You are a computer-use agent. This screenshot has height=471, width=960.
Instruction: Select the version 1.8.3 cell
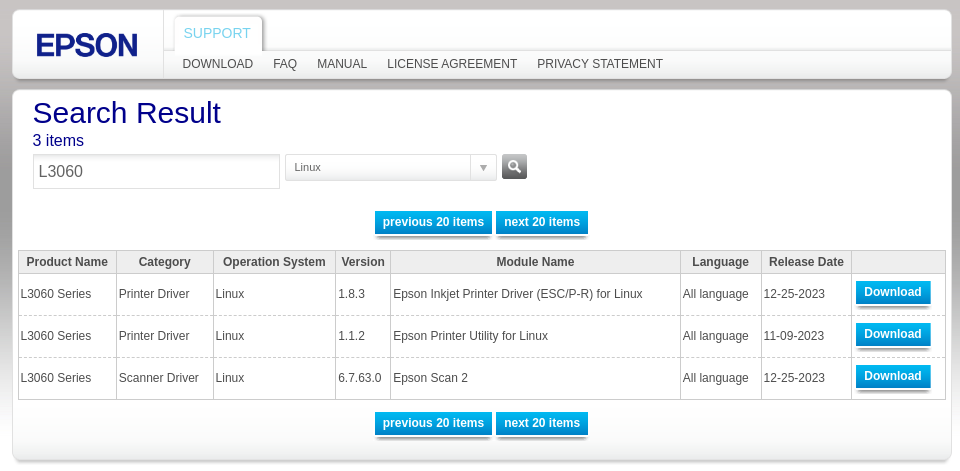[363, 294]
